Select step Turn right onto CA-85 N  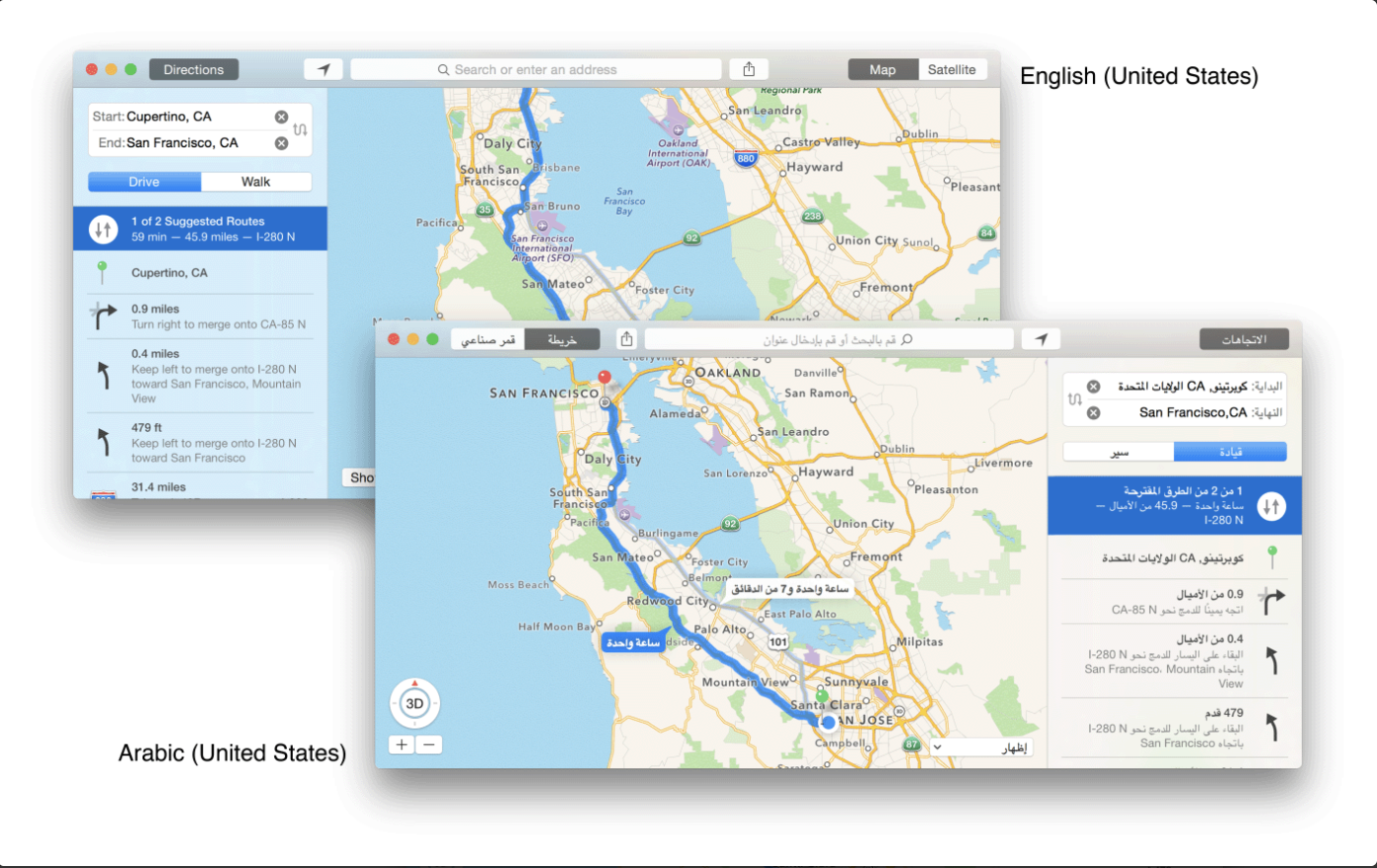200,317
